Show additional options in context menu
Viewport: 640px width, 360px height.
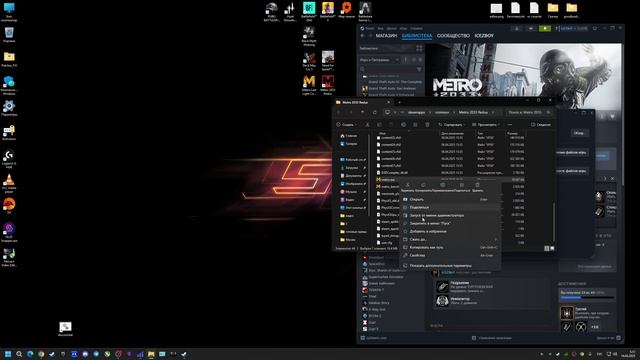click(450, 266)
